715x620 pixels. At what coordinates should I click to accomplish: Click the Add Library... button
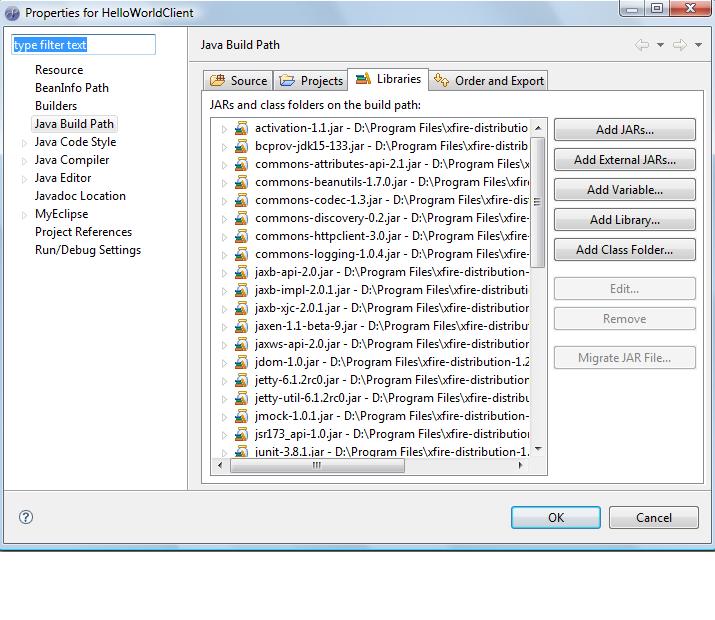click(x=625, y=220)
